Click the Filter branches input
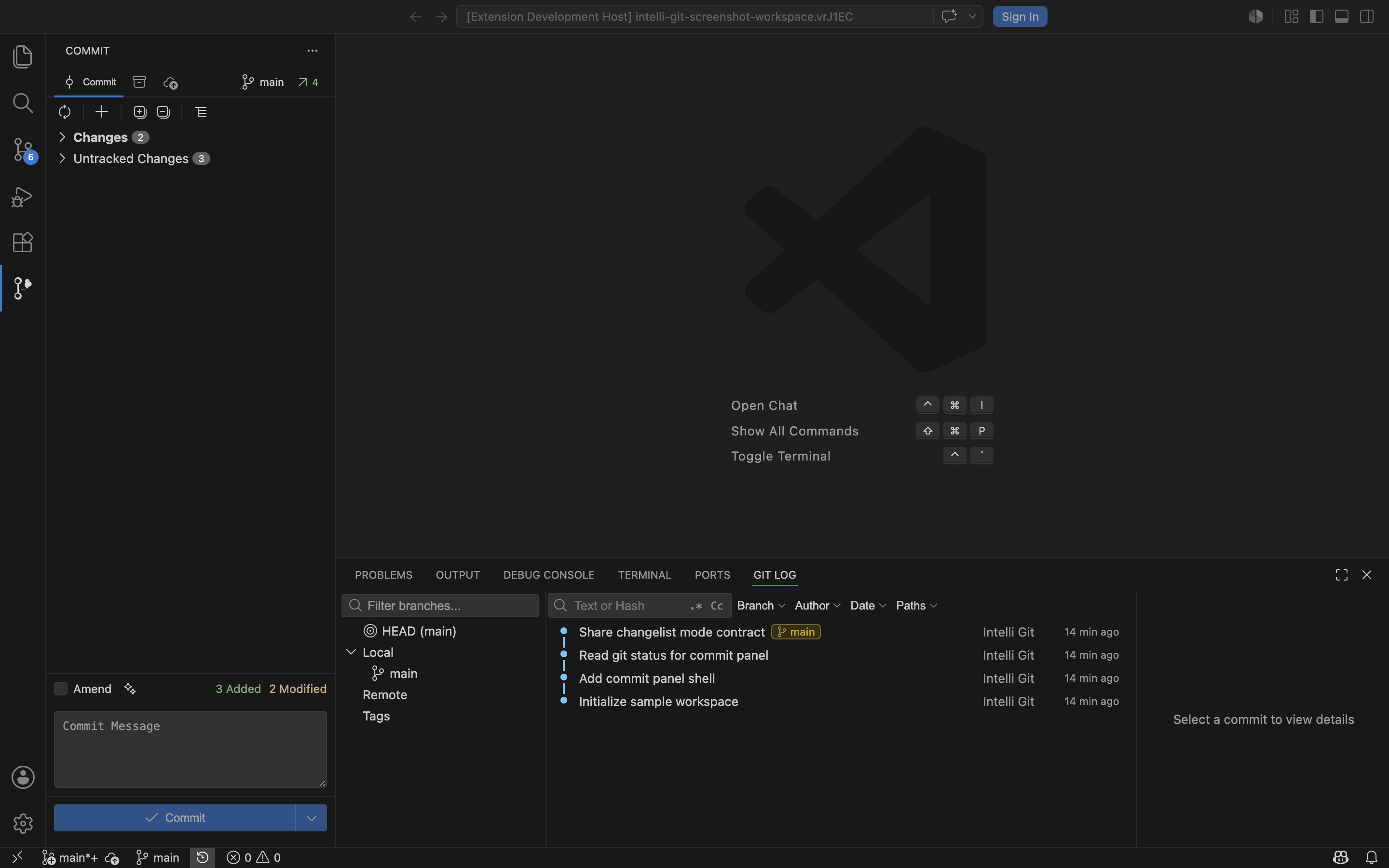Image resolution: width=1389 pixels, height=868 pixels. (440, 606)
